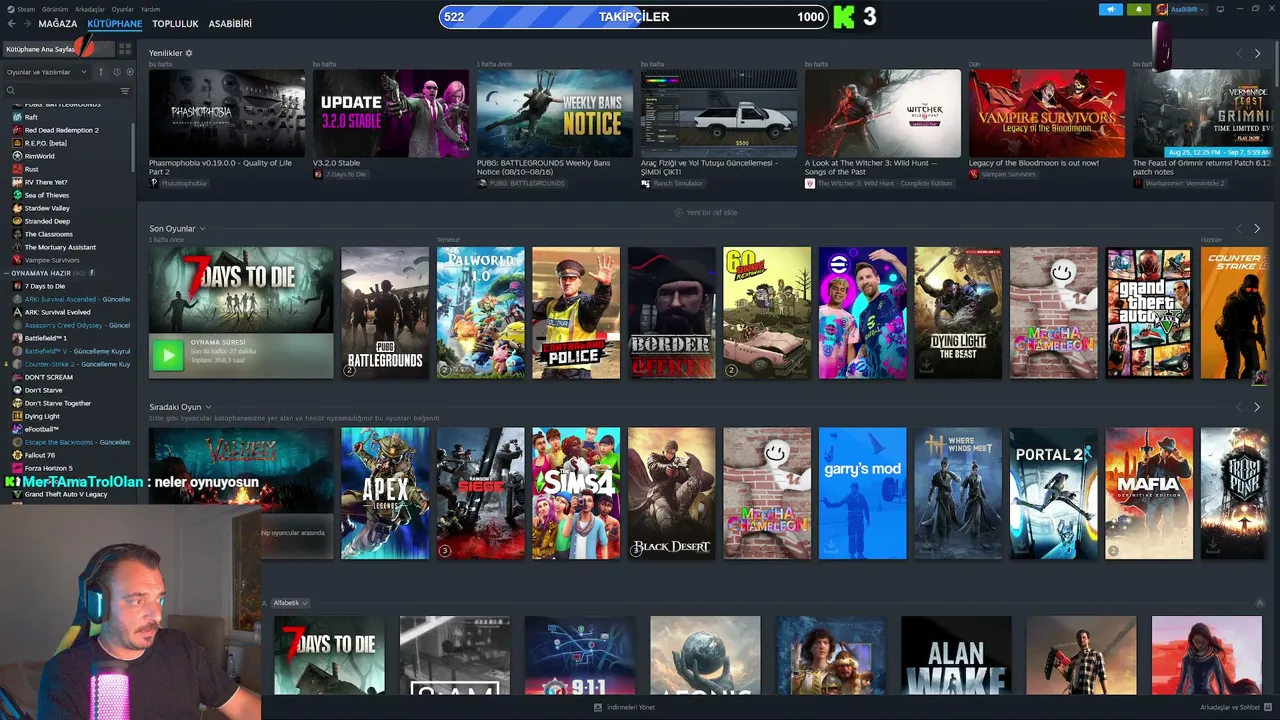Screen dimensions: 1280x720
Task: Click the Don't Starve icon in sidebar
Action: coord(17,390)
